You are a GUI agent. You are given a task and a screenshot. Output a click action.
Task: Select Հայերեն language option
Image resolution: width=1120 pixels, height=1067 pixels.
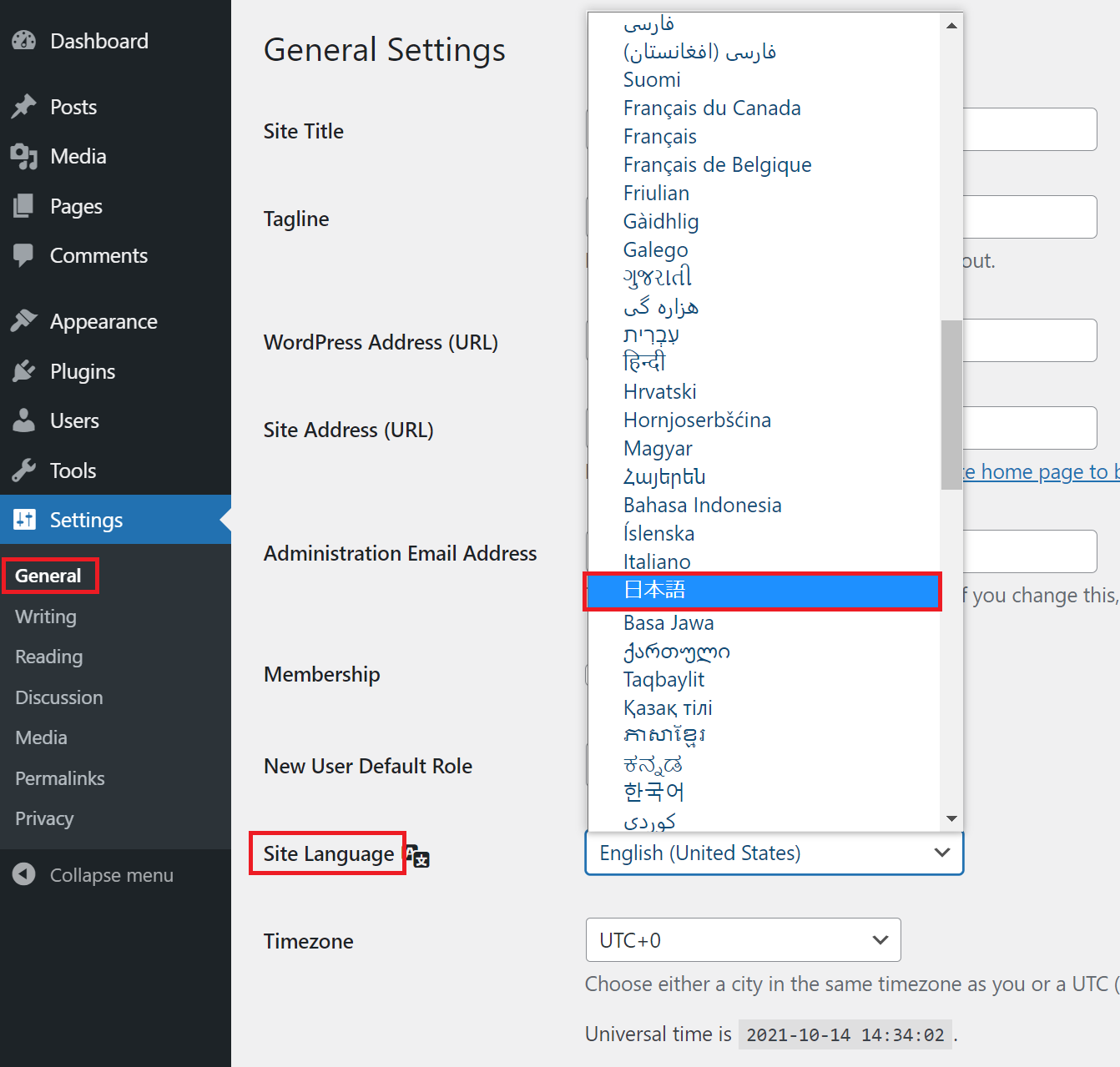[764, 477]
